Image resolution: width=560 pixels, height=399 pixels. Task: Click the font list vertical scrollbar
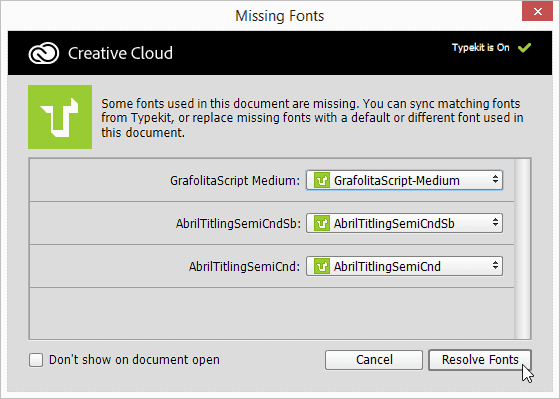coord(523,249)
